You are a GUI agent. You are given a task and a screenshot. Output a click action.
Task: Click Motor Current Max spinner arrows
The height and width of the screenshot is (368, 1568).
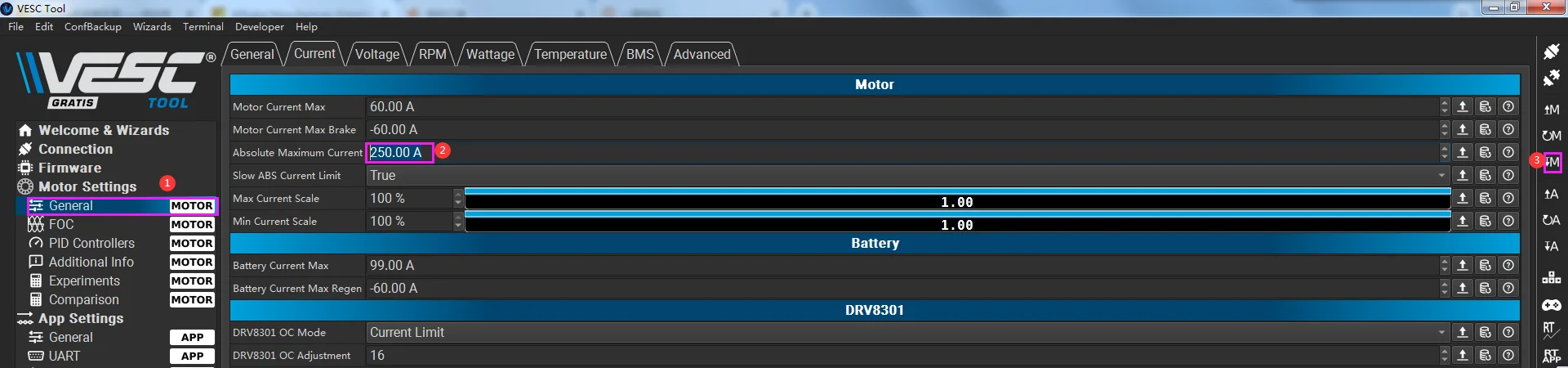point(1444,106)
